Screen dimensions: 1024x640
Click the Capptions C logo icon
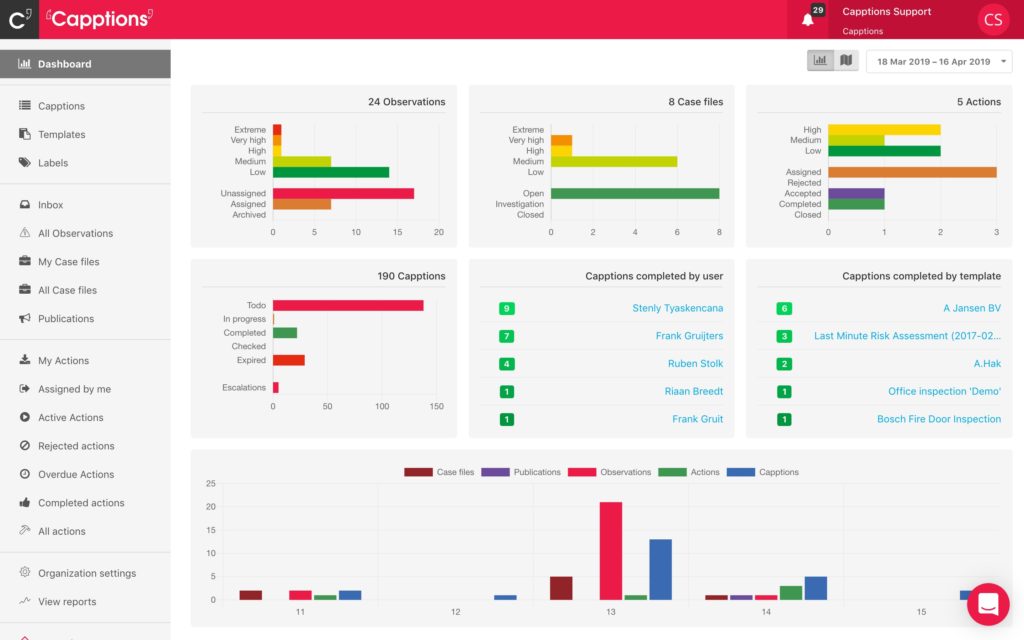tap(20, 19)
